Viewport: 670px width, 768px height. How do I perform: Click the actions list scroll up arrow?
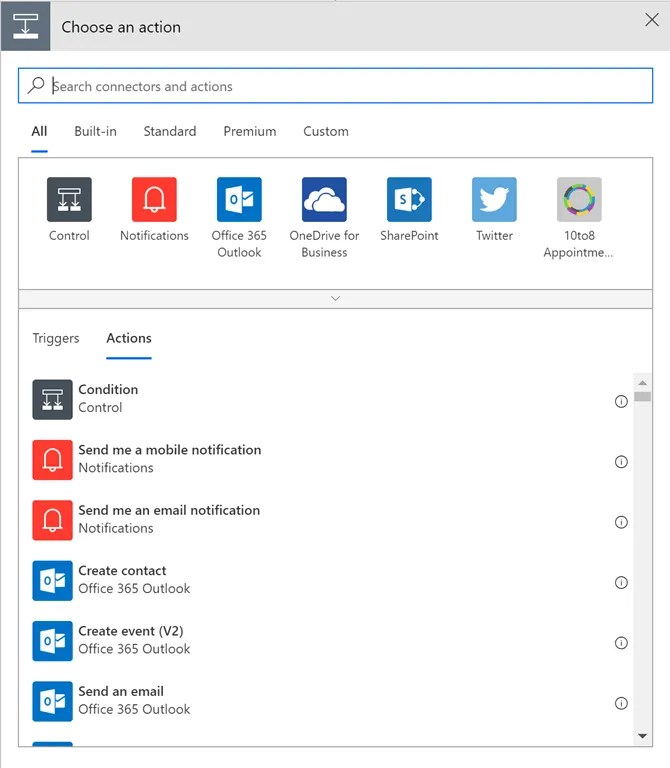coord(643,383)
